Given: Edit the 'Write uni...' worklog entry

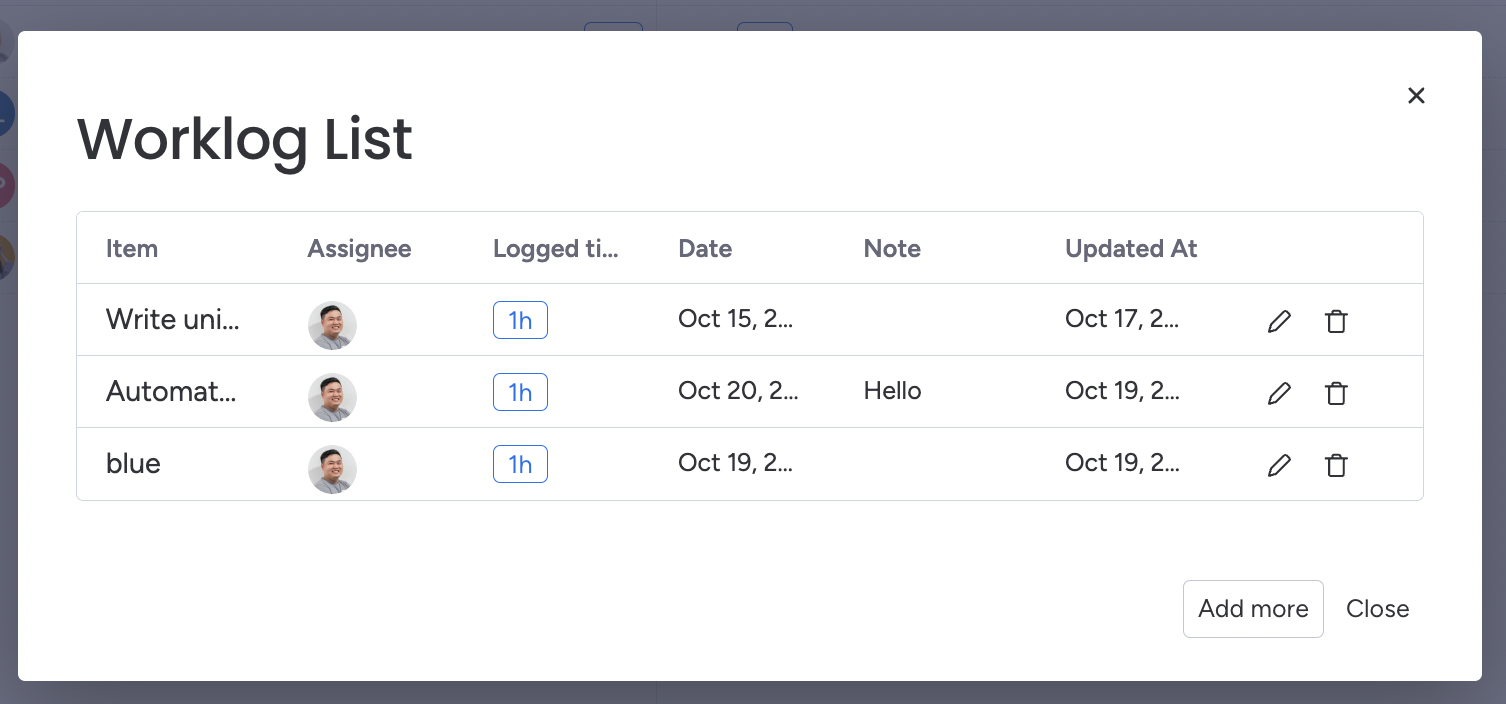Looking at the screenshot, I should [1279, 321].
